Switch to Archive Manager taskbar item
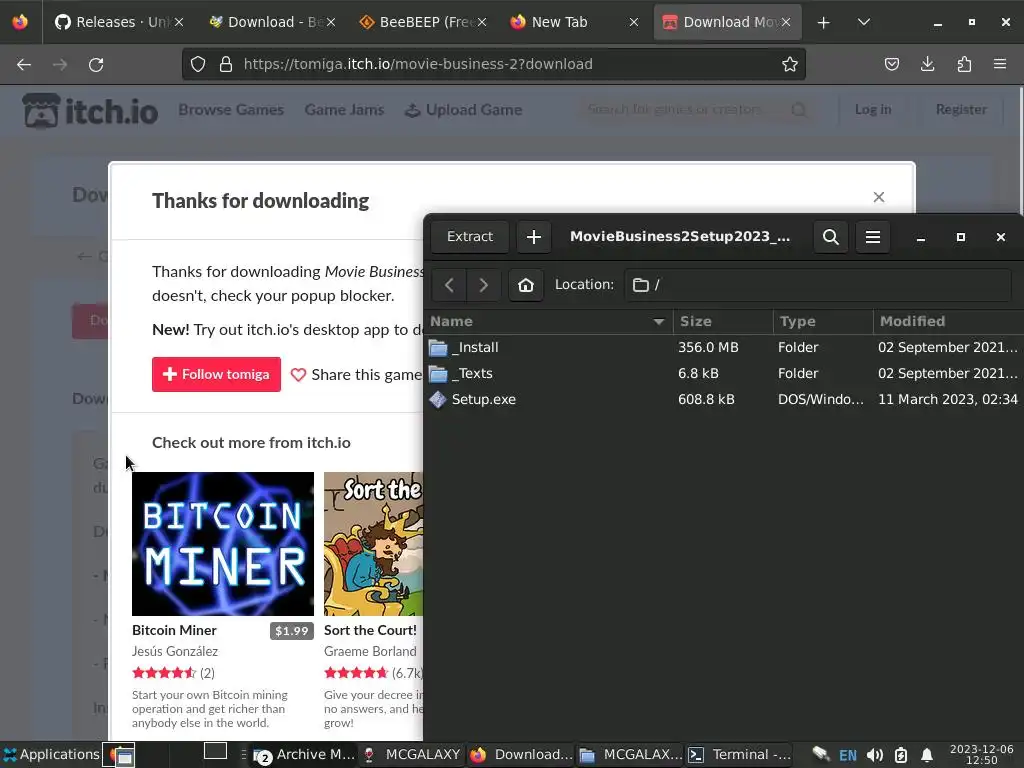Viewport: 1024px width, 768px height. (304, 754)
